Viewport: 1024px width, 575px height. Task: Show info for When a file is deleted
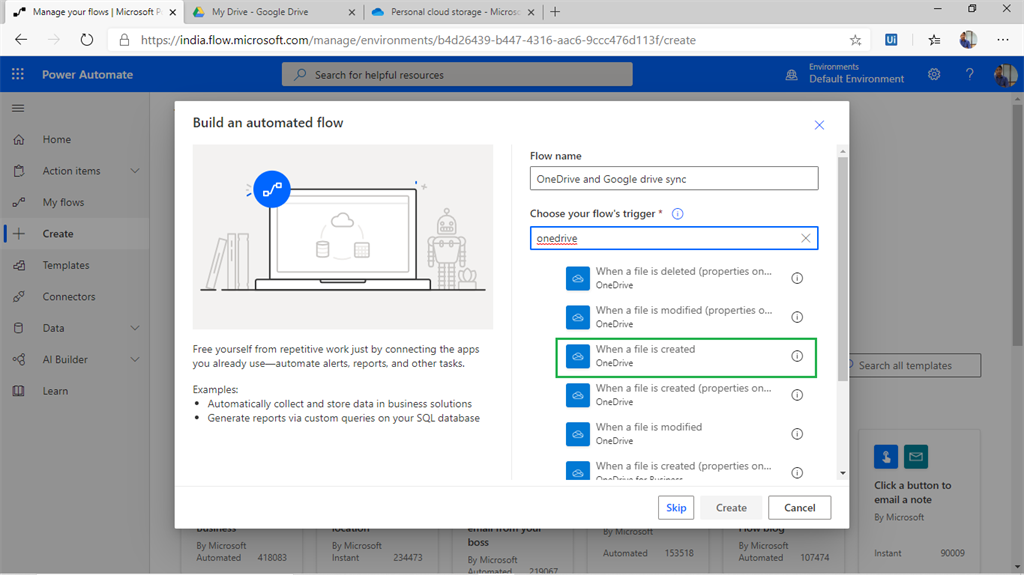797,278
